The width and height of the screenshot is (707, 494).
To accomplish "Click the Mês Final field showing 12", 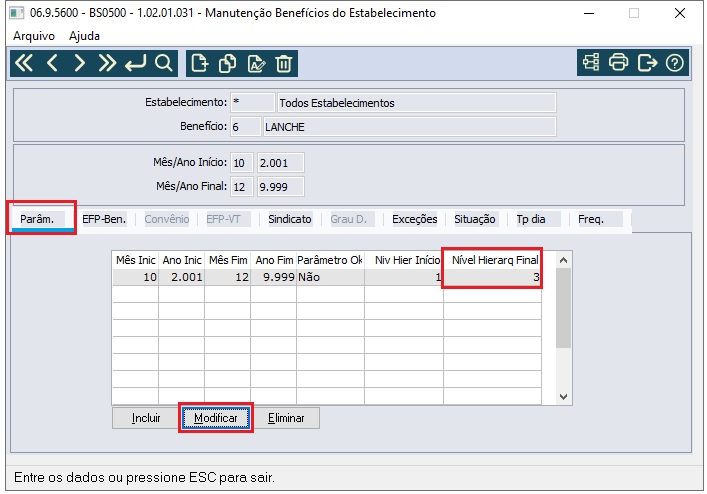I will pyautogui.click(x=242, y=187).
